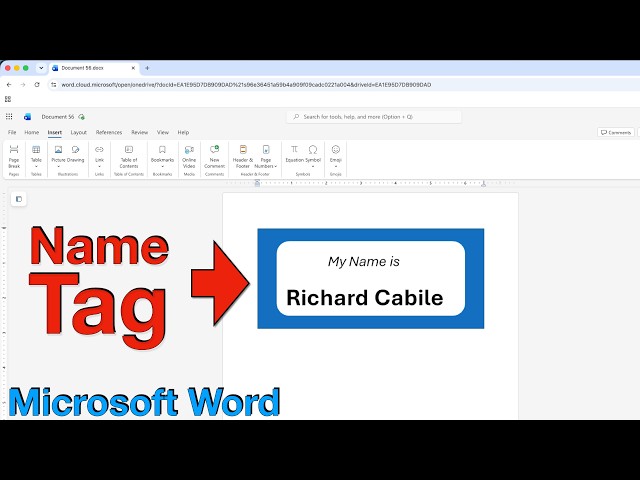Open browser apps shortcut in bookmarks bar
This screenshot has height=480, width=640.
pos(8,99)
